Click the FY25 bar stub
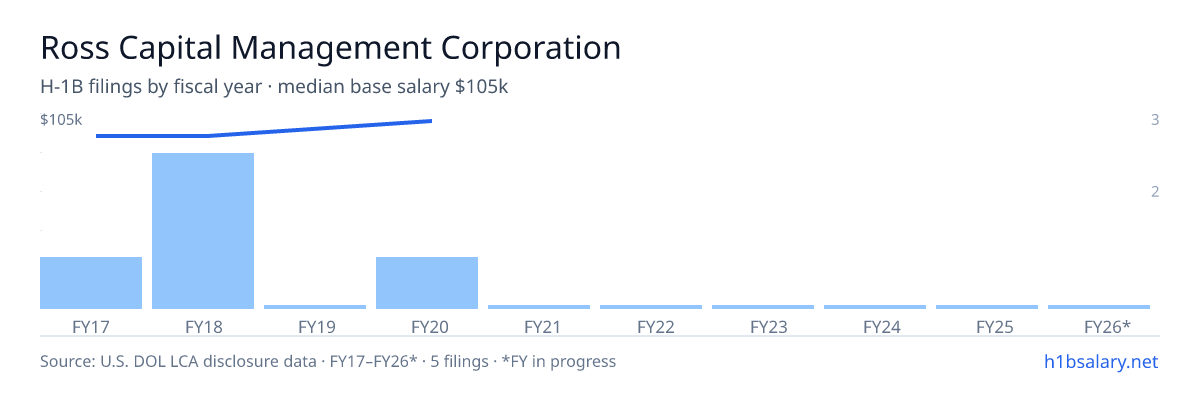1200x400 pixels. [987, 307]
